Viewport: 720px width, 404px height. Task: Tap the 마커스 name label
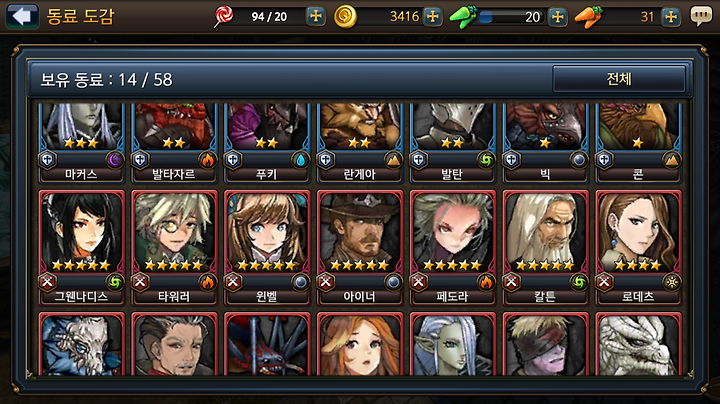pos(81,174)
